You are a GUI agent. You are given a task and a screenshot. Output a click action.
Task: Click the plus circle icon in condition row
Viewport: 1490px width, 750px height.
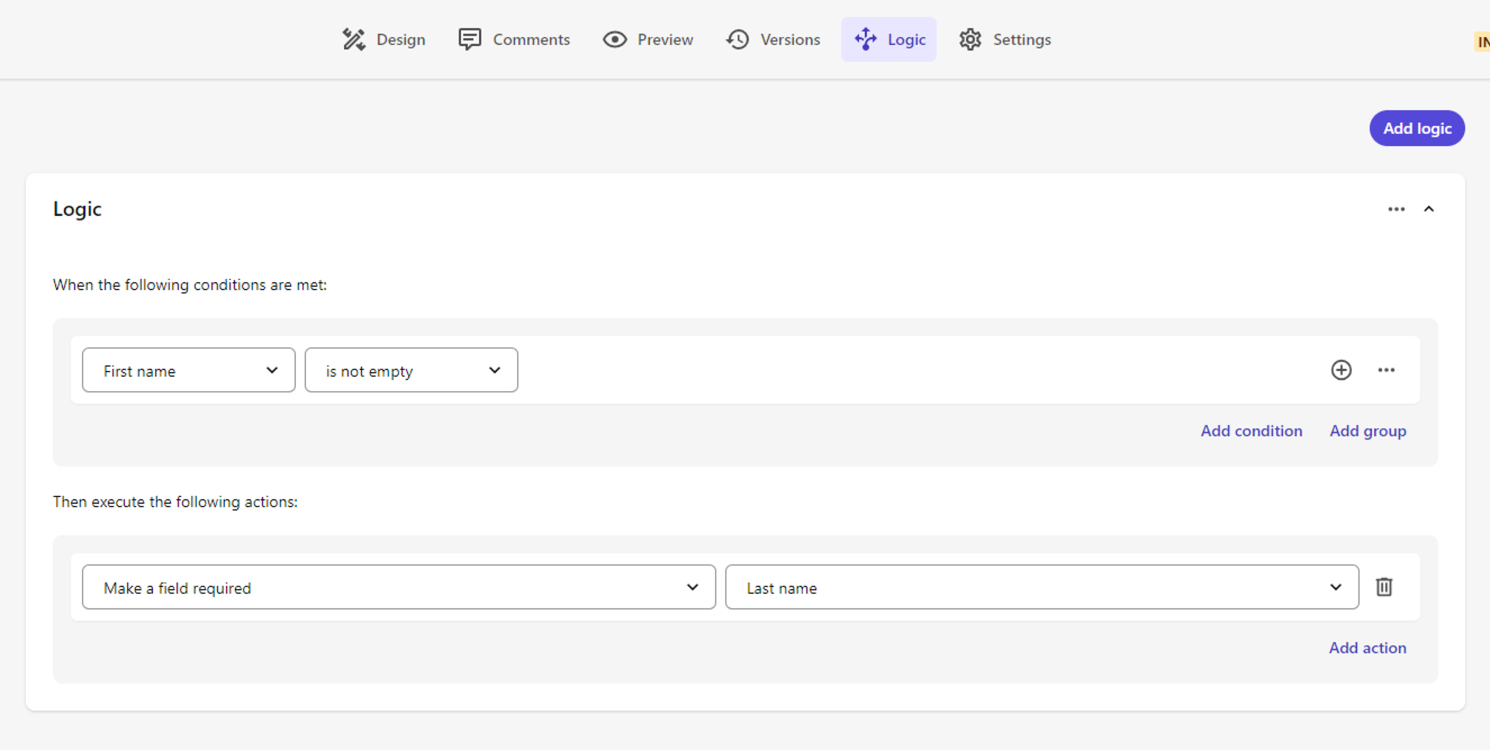point(1341,370)
